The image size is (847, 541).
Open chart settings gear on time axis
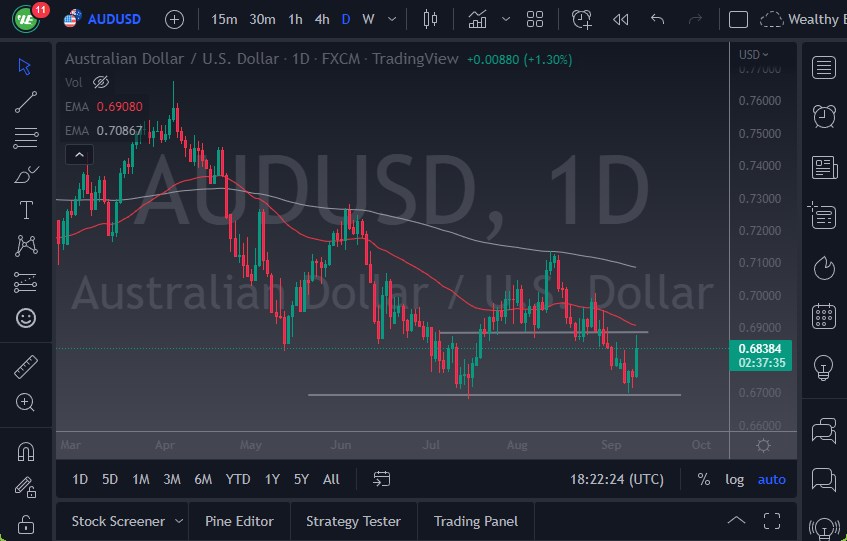coord(763,445)
